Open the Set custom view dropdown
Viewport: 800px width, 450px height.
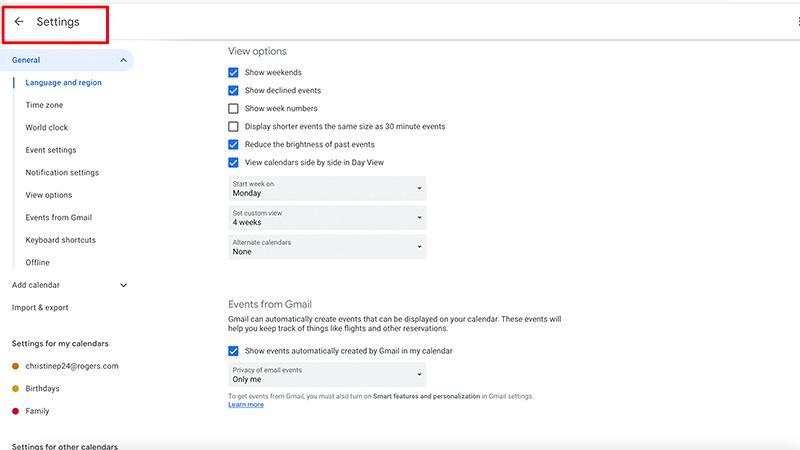[x=327, y=217]
